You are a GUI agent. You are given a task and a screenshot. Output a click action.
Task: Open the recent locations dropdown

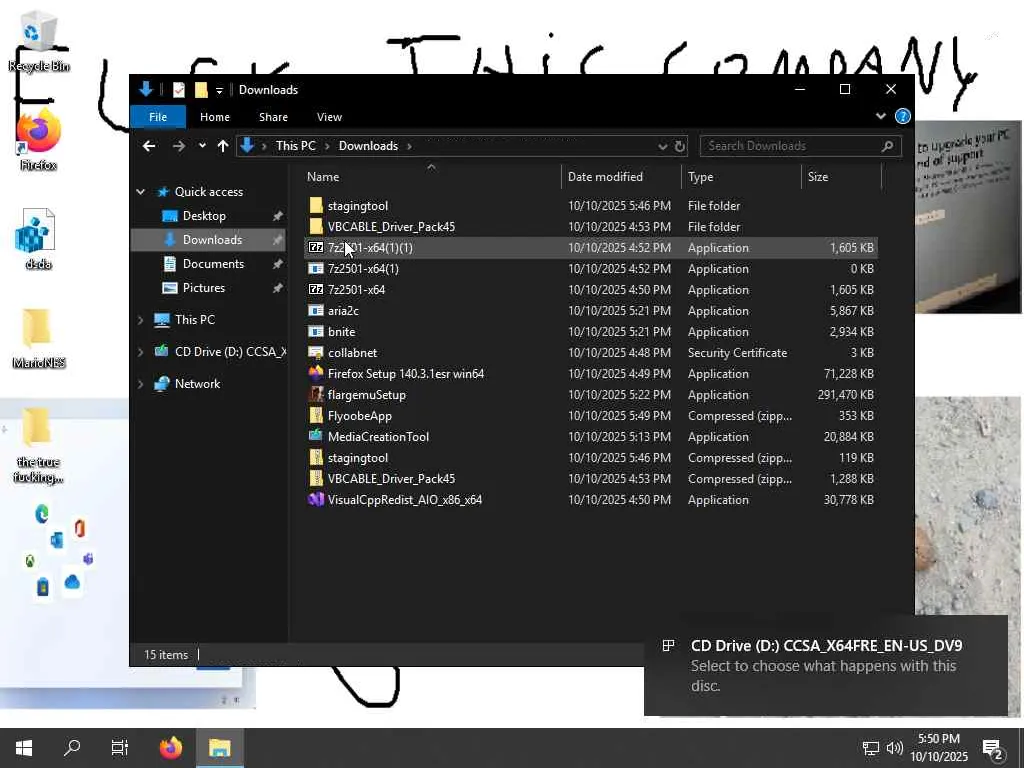pyautogui.click(x=202, y=146)
